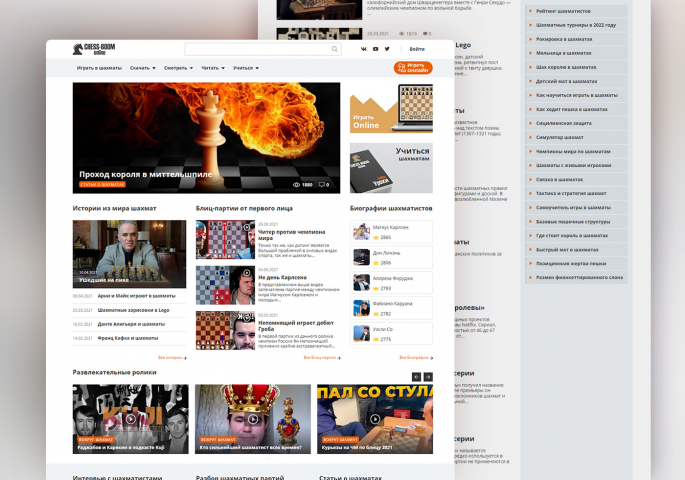Open the YouTube social icon

pyautogui.click(x=375, y=49)
